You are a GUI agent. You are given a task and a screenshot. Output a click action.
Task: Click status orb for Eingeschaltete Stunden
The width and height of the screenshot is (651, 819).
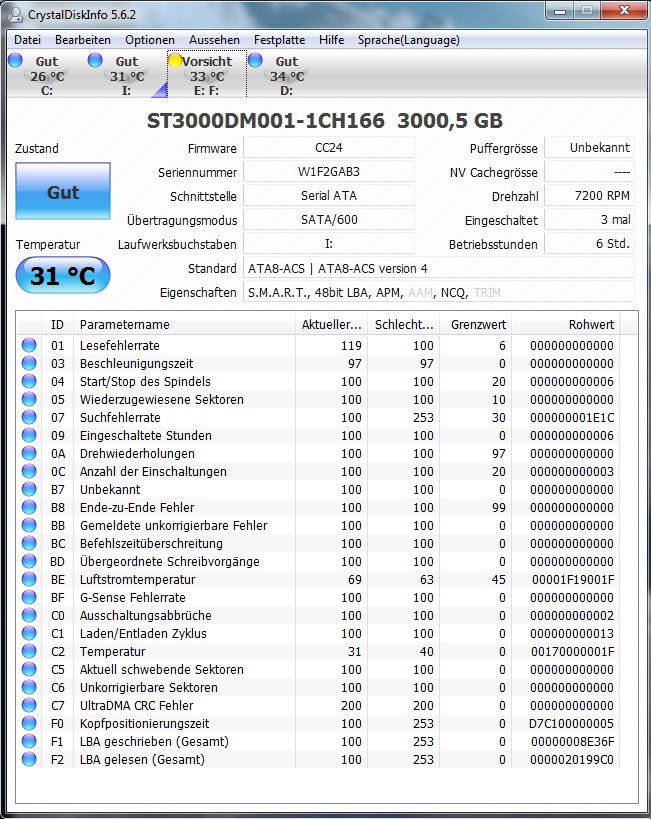[x=29, y=435]
